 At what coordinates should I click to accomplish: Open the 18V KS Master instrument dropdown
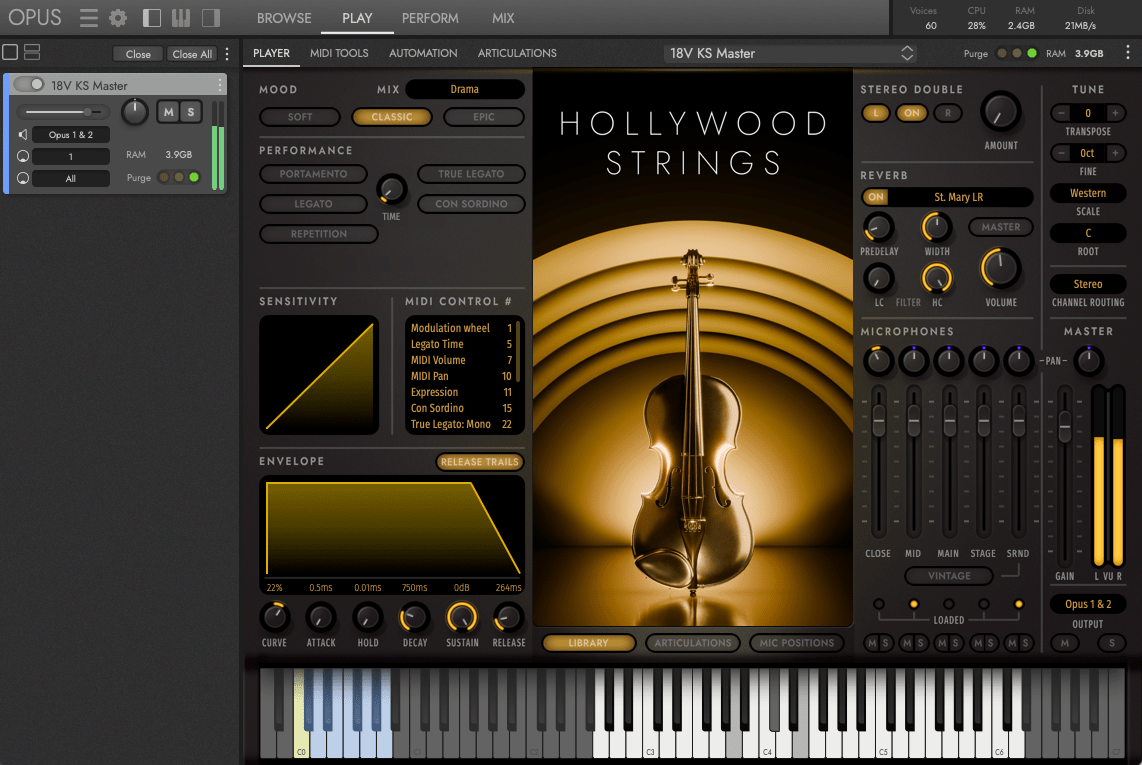point(789,53)
